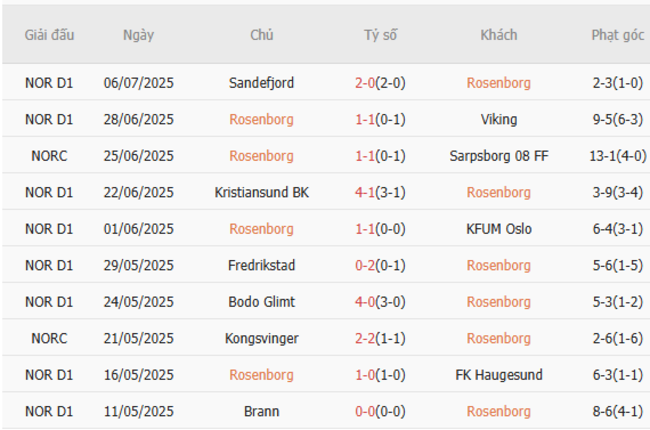Open Kristiansund BK team page
The image size is (650, 430).
click(261, 192)
